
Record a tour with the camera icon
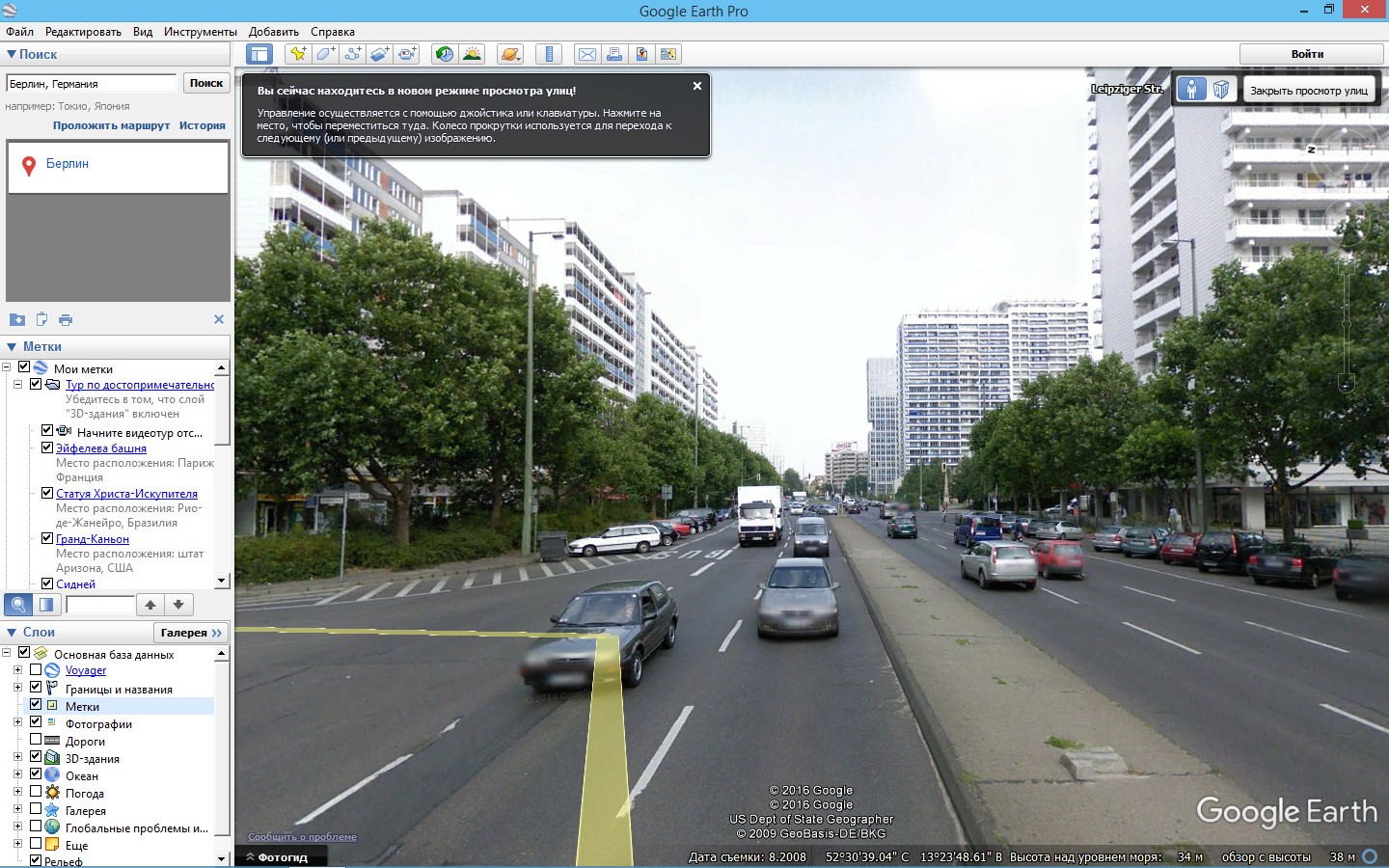407,54
